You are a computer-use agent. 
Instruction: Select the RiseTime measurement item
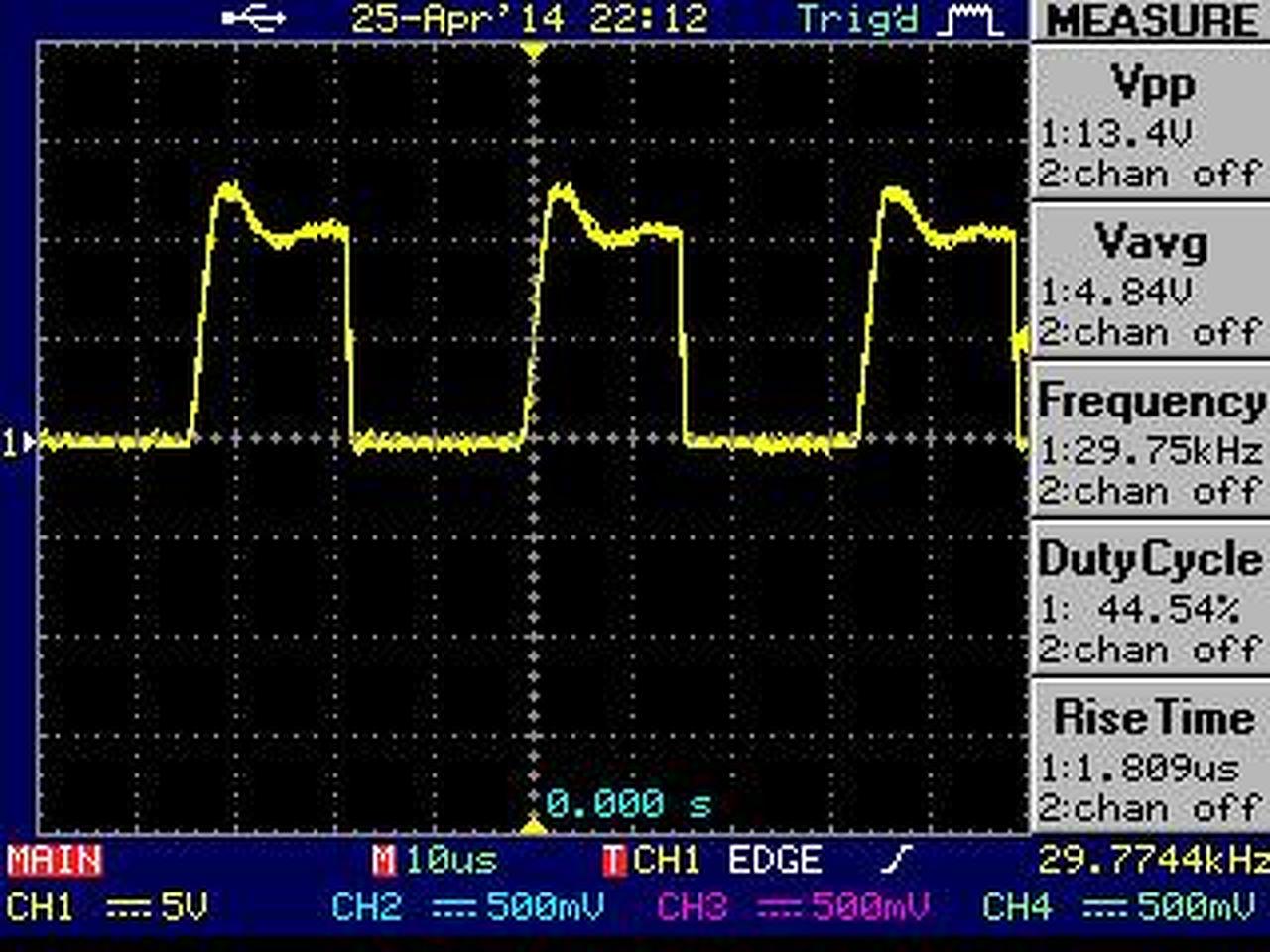tap(1151, 757)
